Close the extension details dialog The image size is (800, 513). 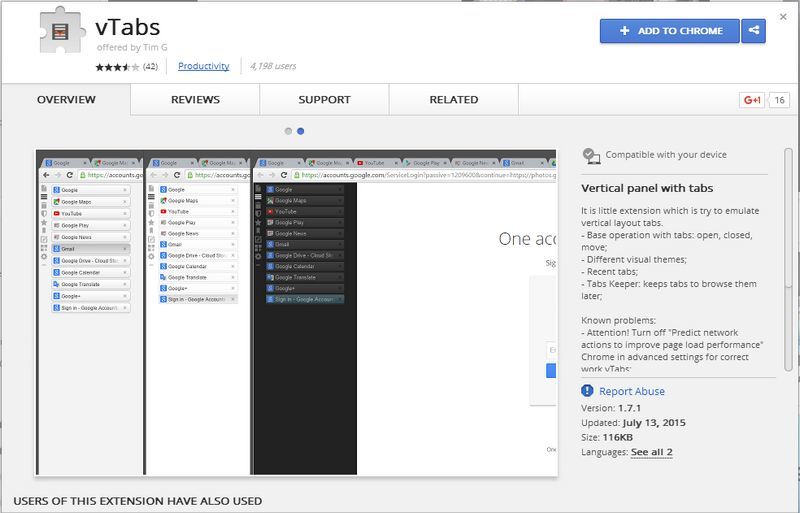[x=783, y=17]
